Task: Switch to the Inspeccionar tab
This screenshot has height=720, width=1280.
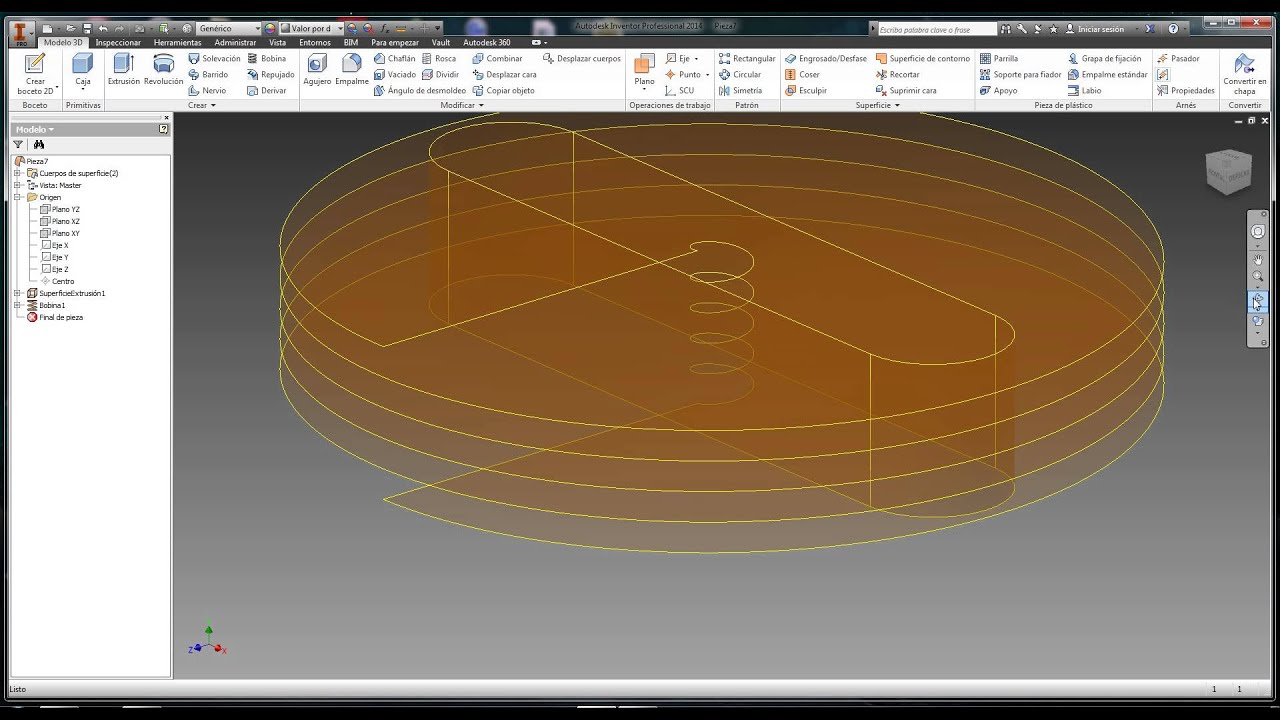Action: [x=118, y=43]
